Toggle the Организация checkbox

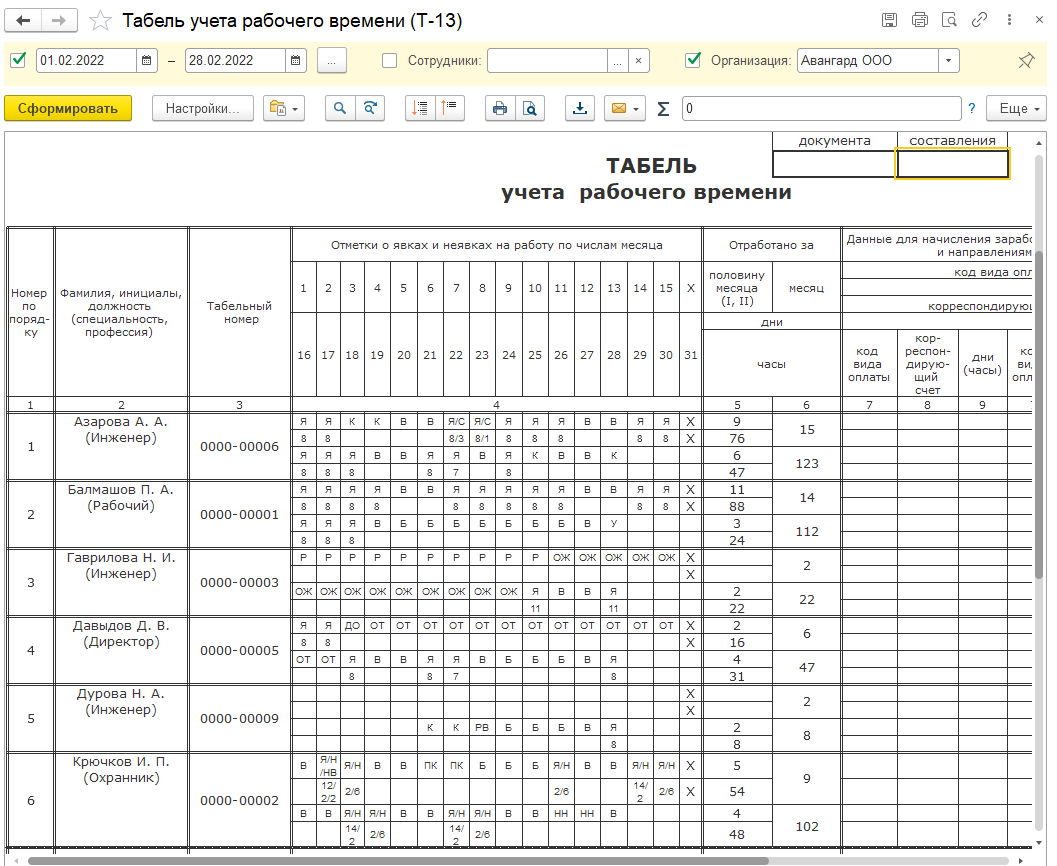[x=693, y=61]
